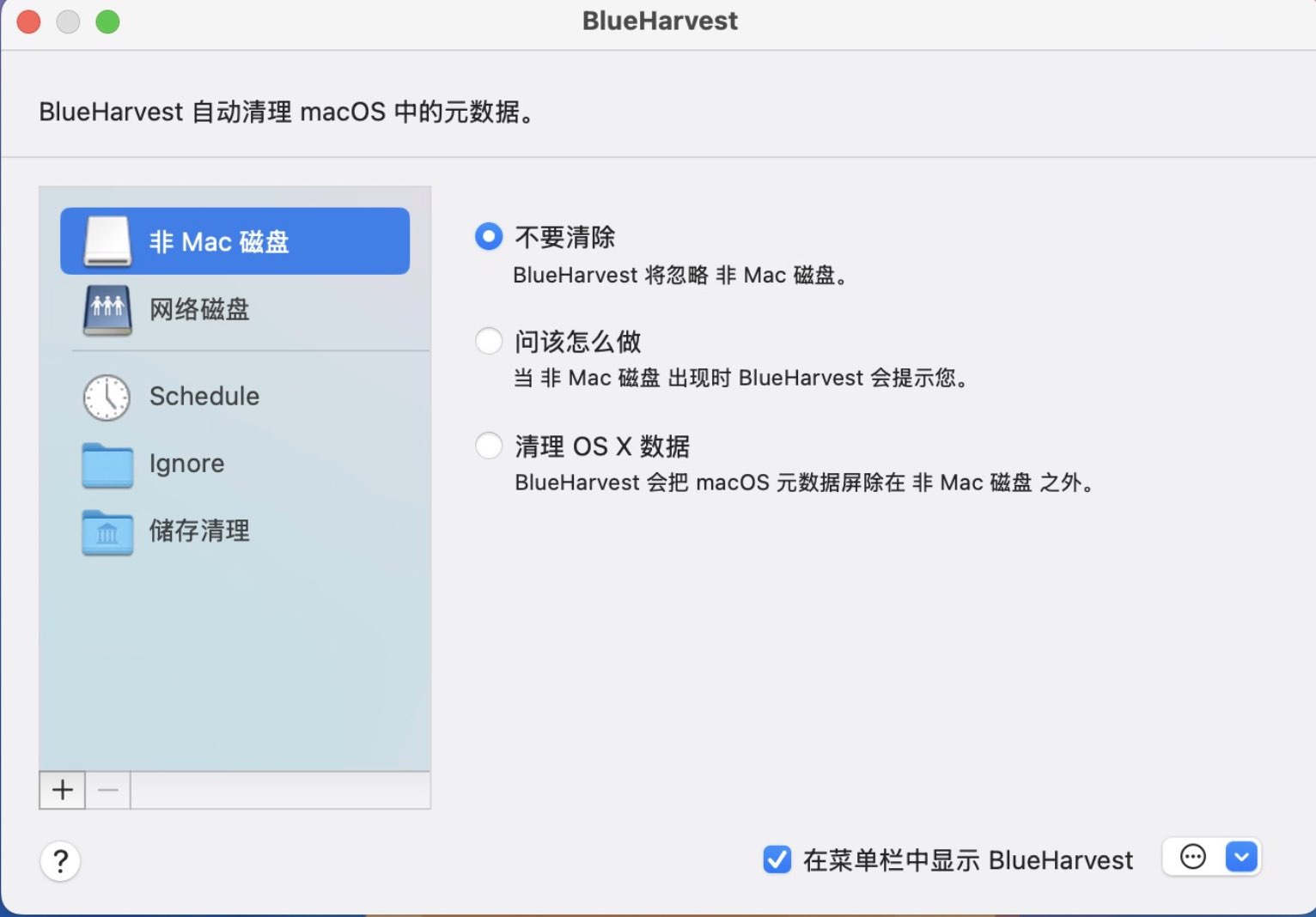Click text BlueHarvest 会把 macOS 元数据屏除在 非 Mac 磁盘 之外
The image size is (1316, 917).
tap(805, 483)
